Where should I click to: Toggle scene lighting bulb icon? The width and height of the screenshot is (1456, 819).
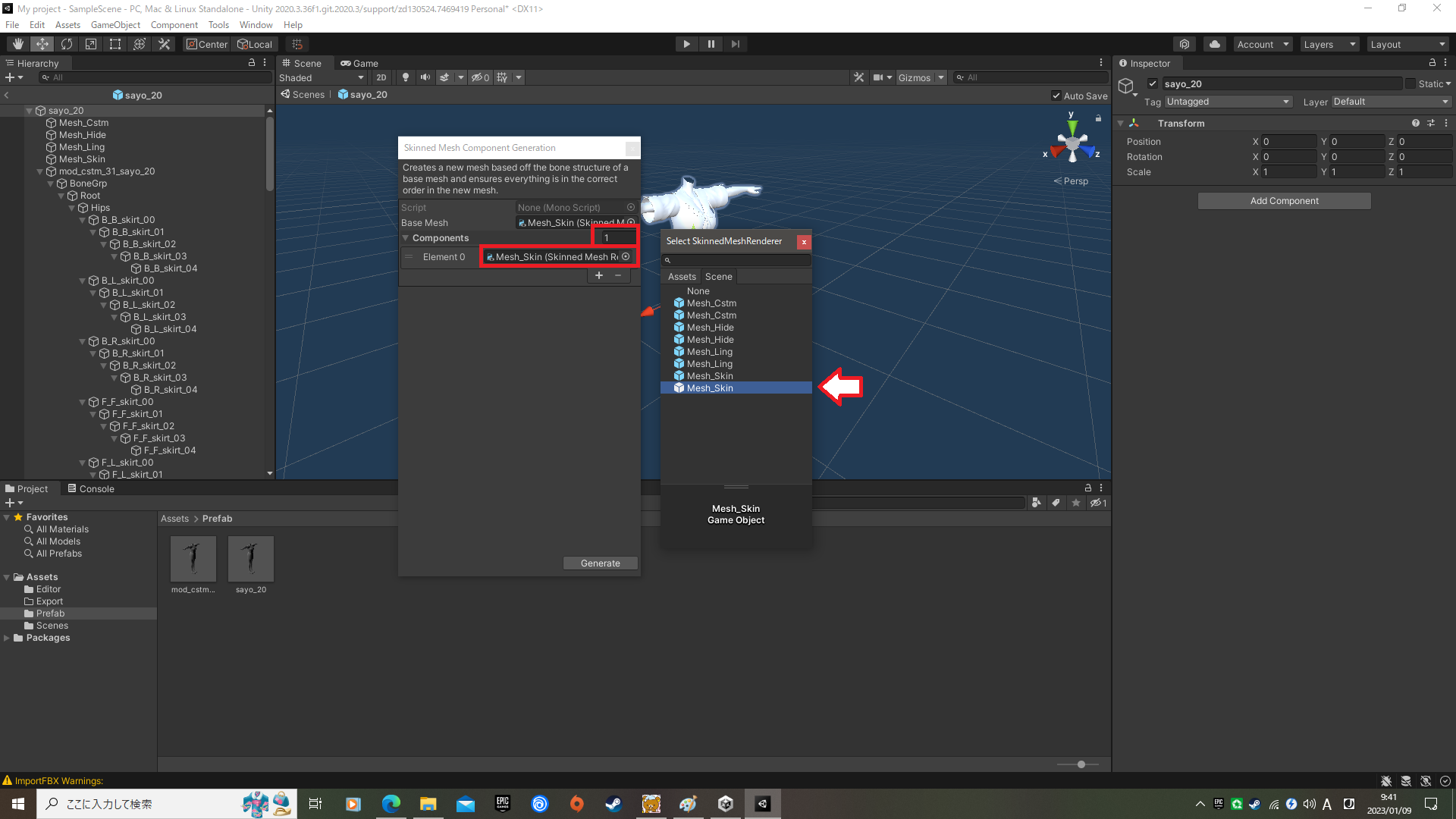tap(406, 77)
